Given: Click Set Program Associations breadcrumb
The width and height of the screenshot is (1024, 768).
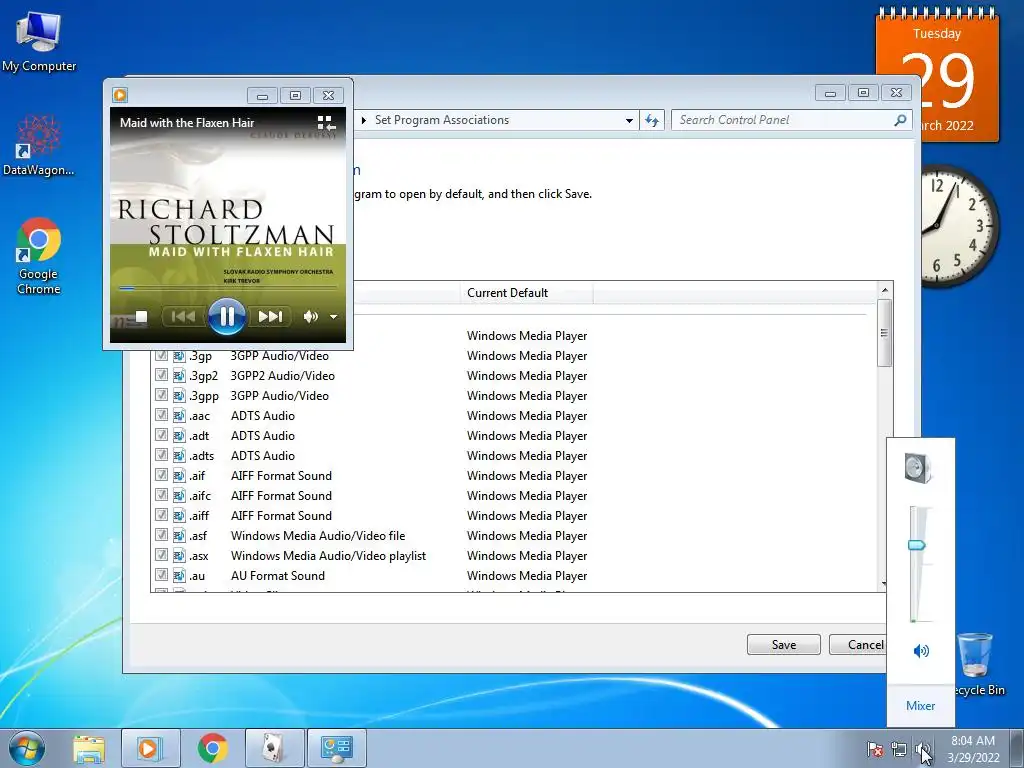Looking at the screenshot, I should point(442,120).
